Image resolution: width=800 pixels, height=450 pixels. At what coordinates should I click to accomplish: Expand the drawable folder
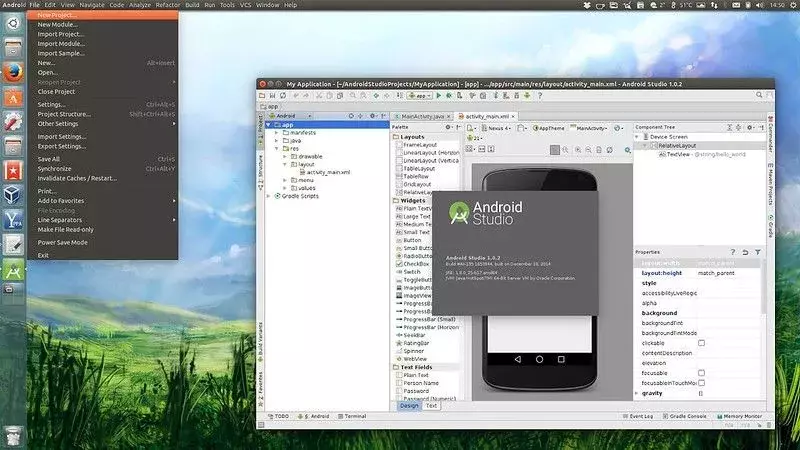click(285, 157)
